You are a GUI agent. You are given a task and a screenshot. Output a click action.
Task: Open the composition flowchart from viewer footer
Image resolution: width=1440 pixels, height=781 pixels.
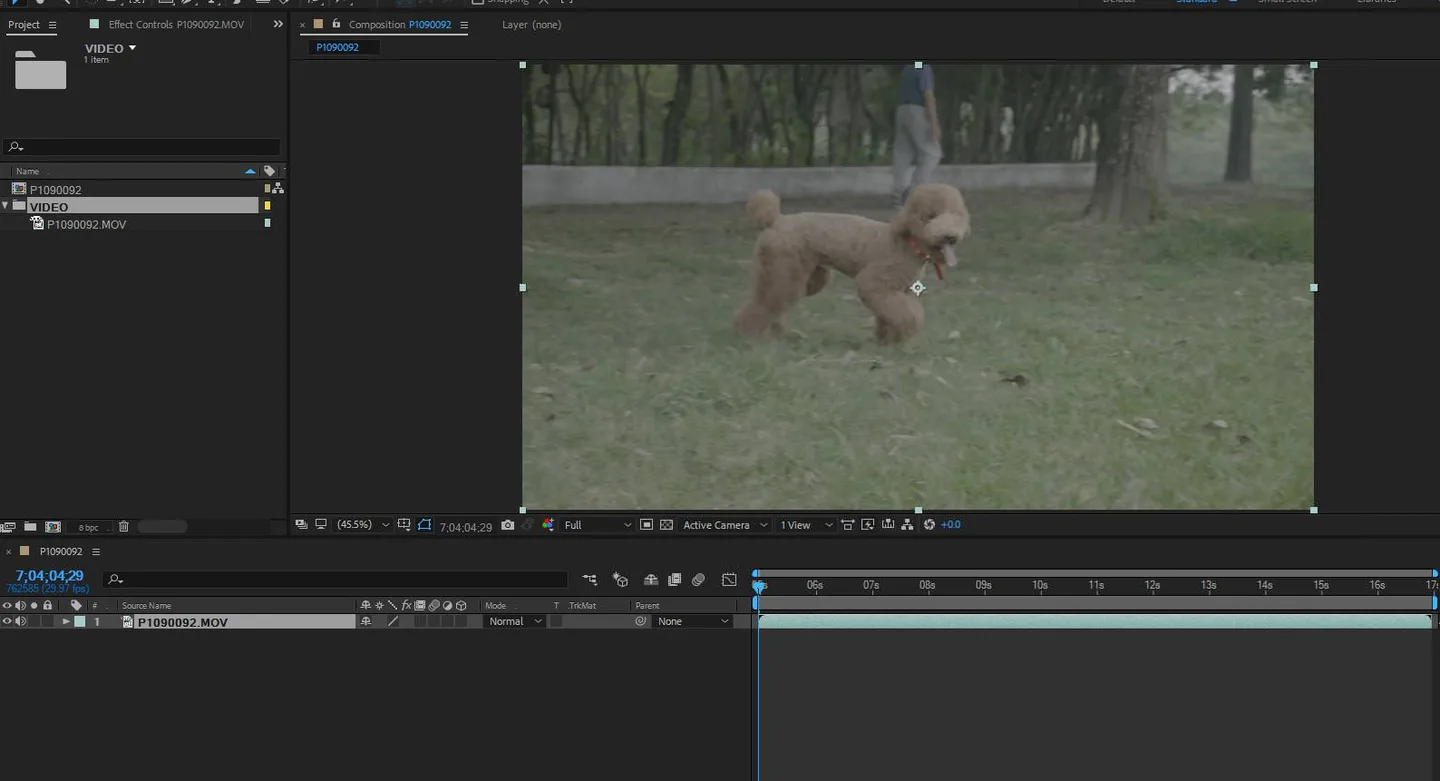click(x=907, y=525)
